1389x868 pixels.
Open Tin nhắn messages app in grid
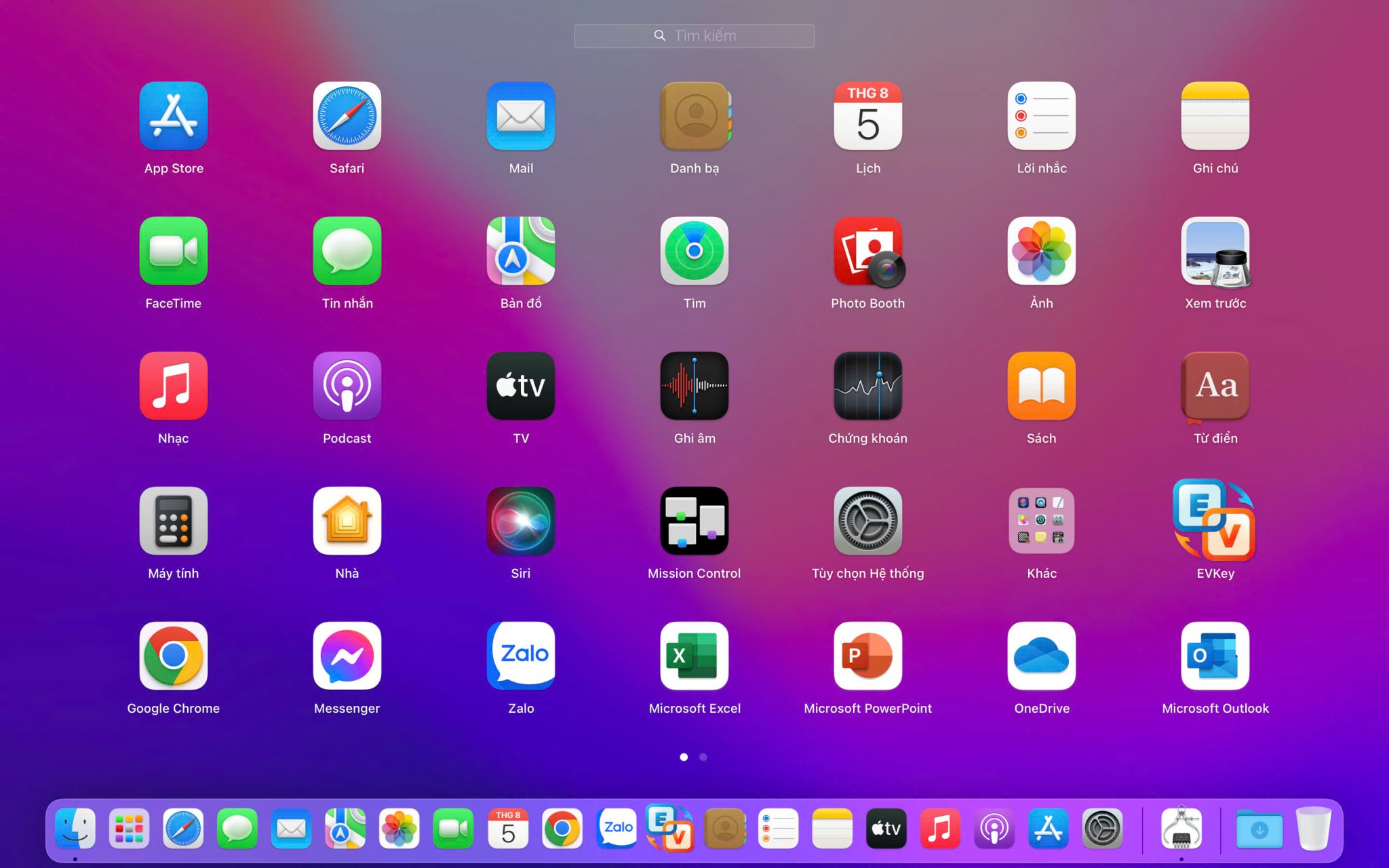click(347, 251)
